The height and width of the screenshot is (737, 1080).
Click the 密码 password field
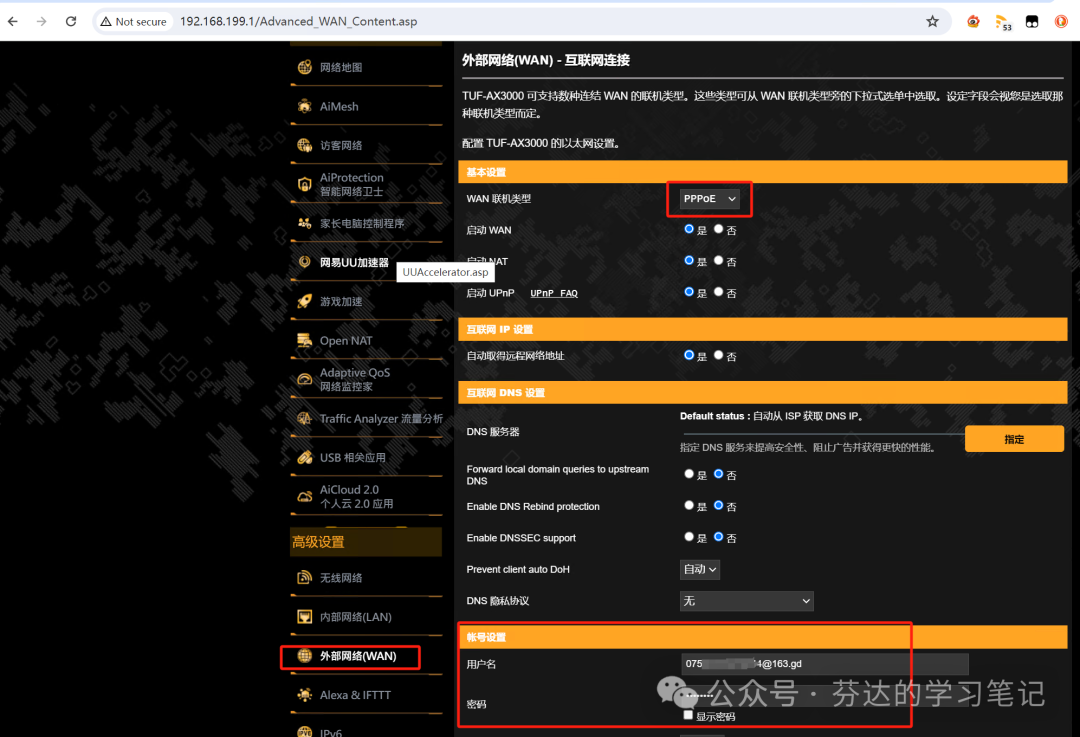click(x=824, y=696)
